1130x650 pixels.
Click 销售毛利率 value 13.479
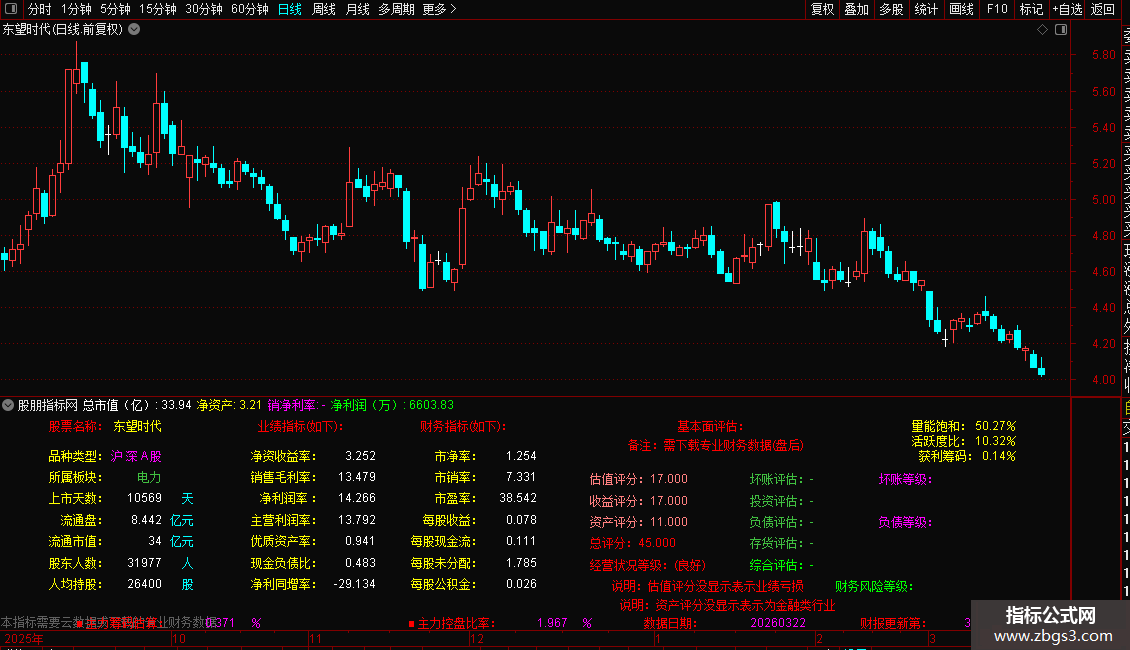(357, 476)
